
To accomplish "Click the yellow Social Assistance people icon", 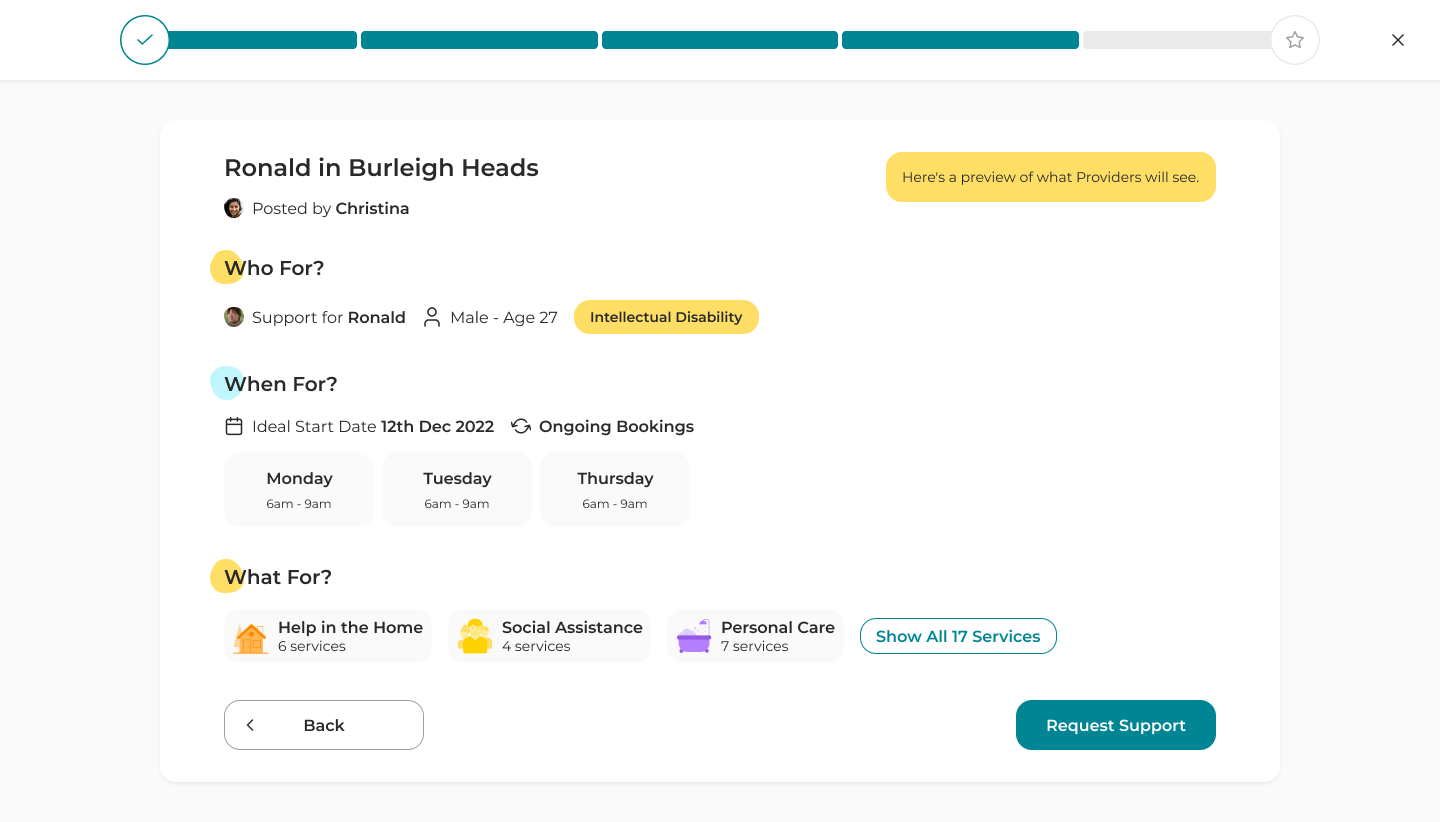I will [475, 637].
